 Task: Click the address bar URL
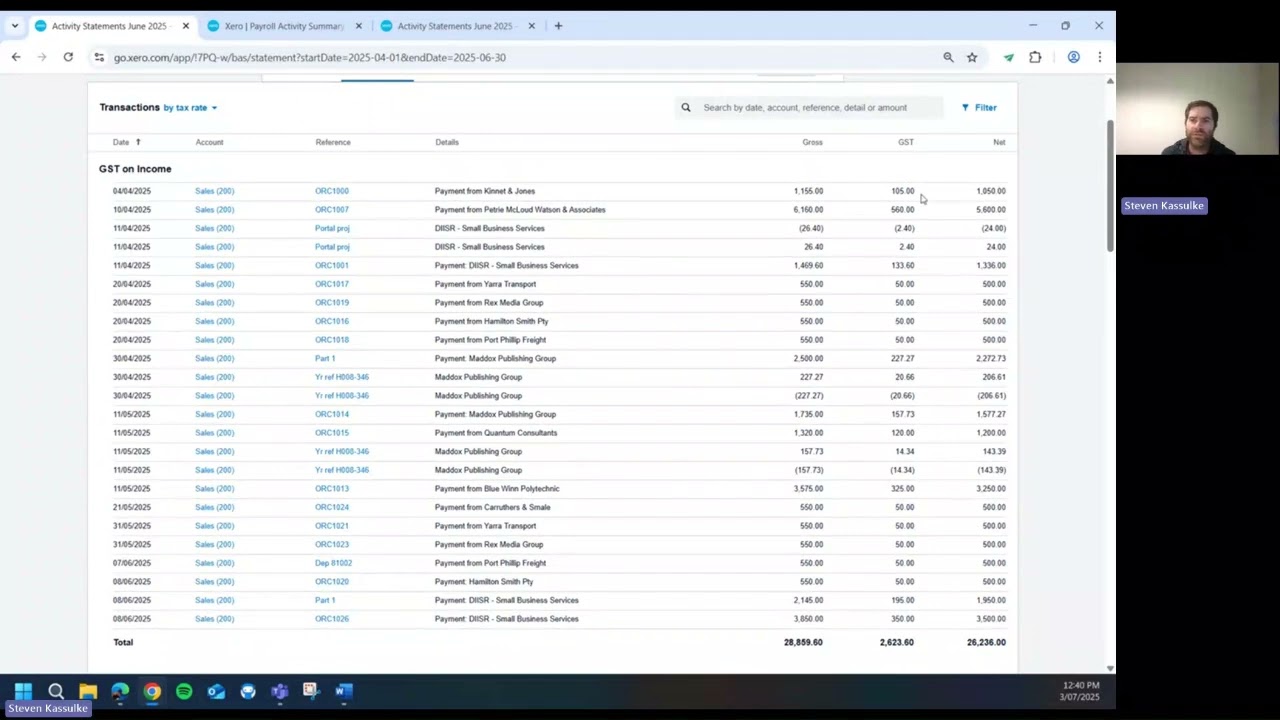coord(310,57)
